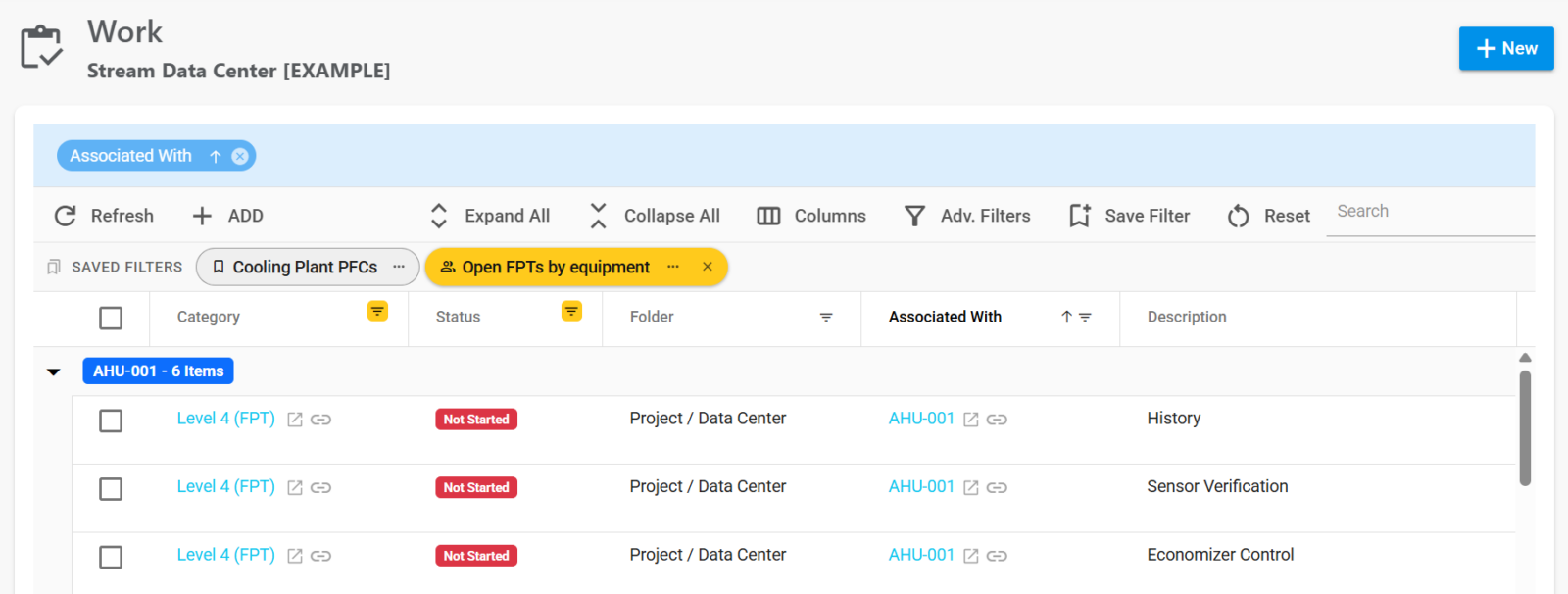
Task: Click Not Started status in Sensor Verification row
Action: point(476,488)
